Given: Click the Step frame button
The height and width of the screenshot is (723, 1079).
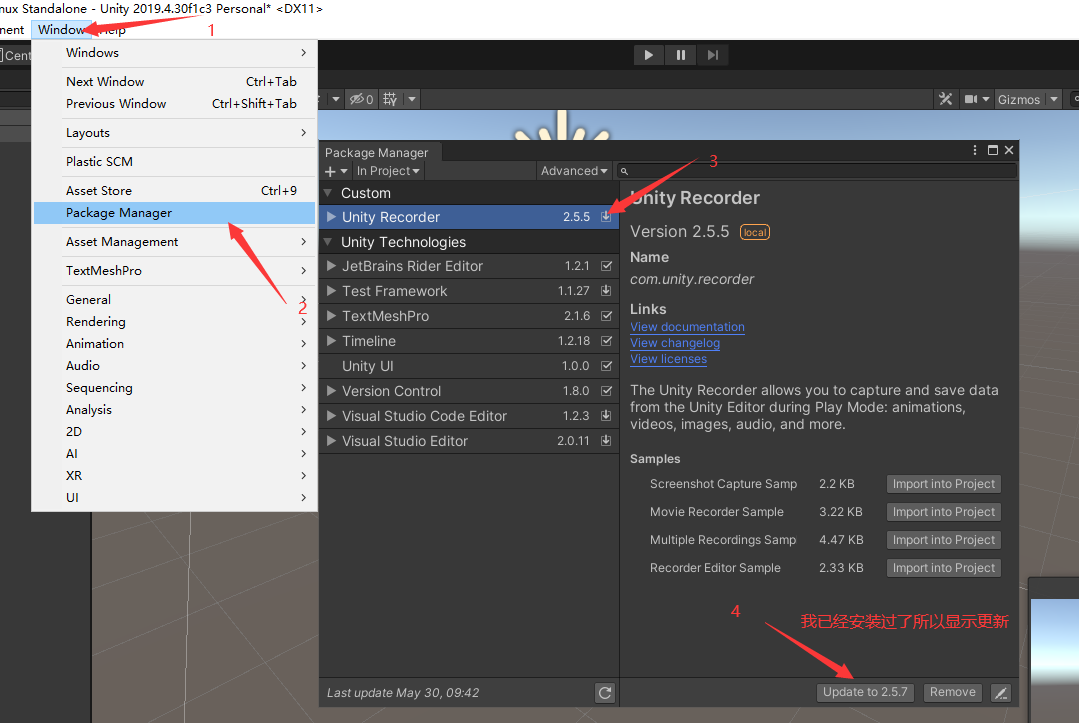Looking at the screenshot, I should [712, 55].
